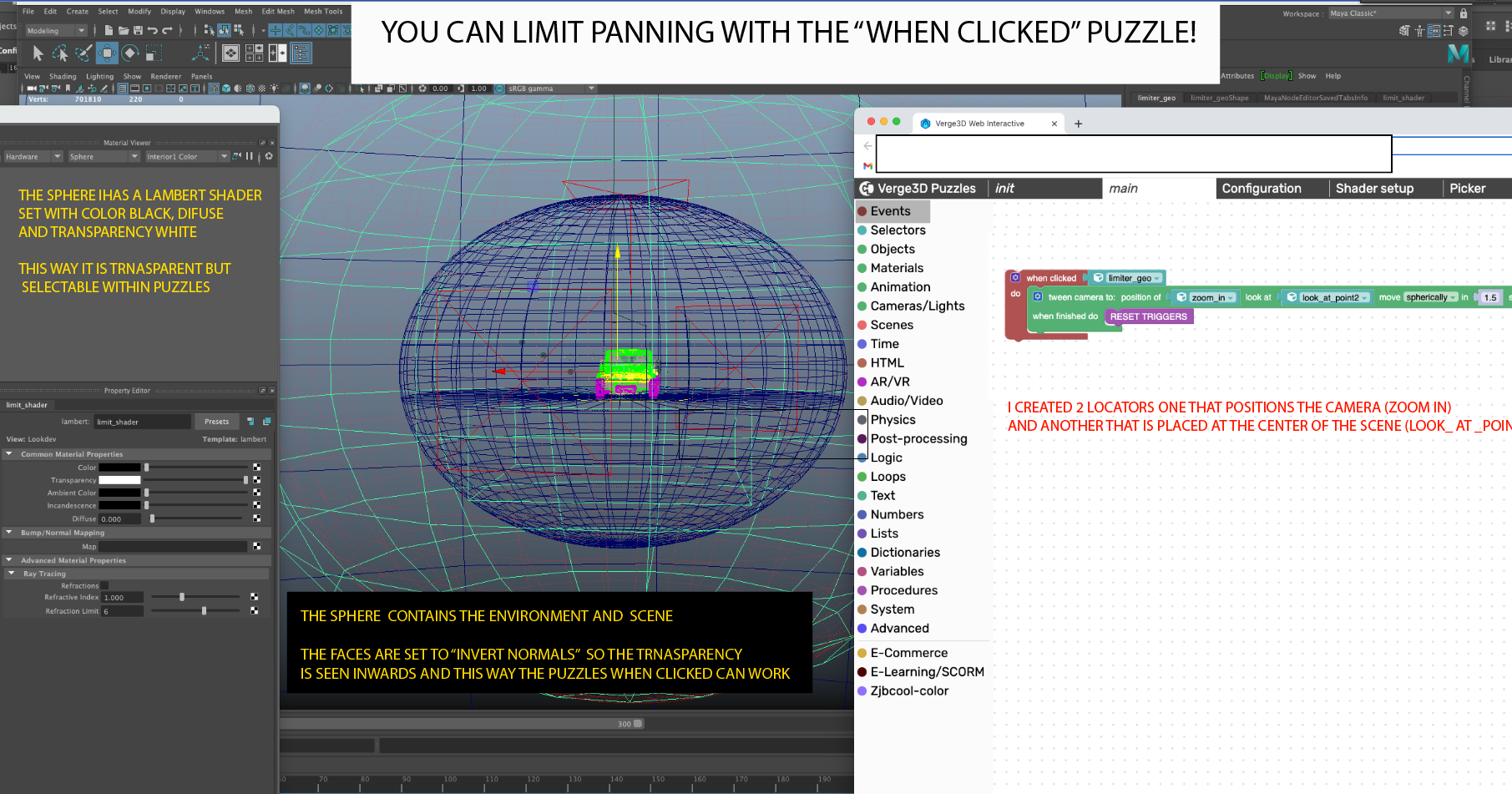Open the Interior1 Color environment dropdown
The width and height of the screenshot is (1512, 794).
187,156
